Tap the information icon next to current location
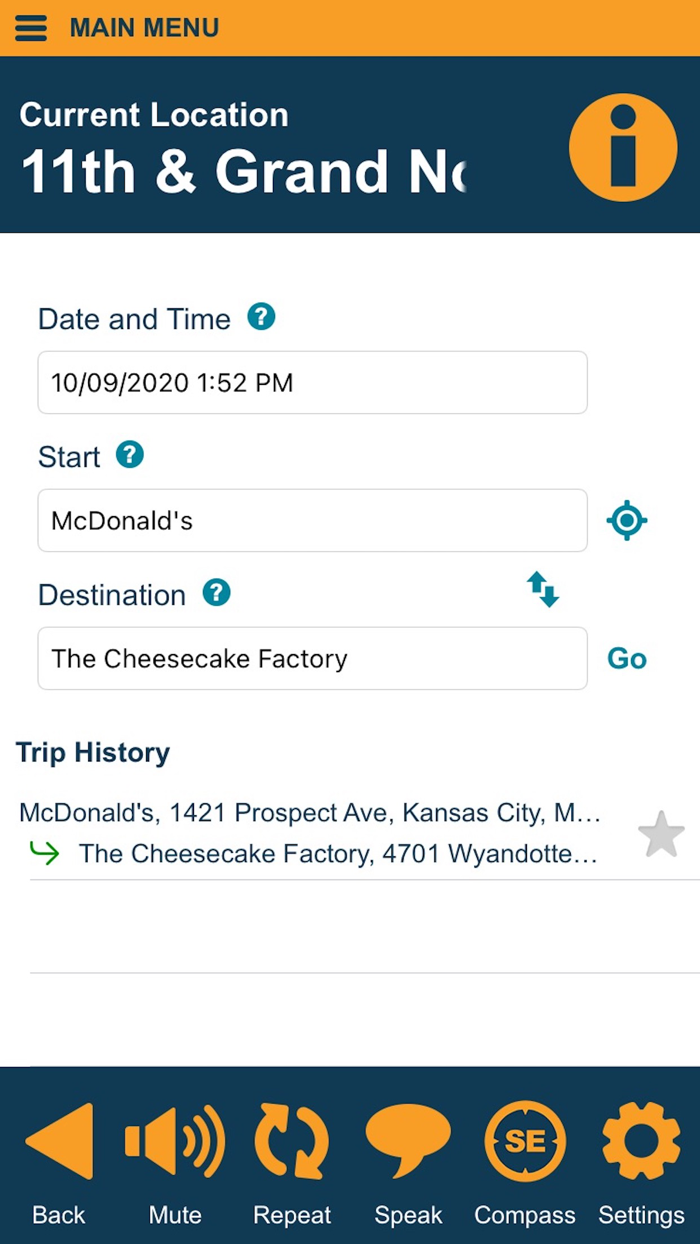 click(x=623, y=146)
